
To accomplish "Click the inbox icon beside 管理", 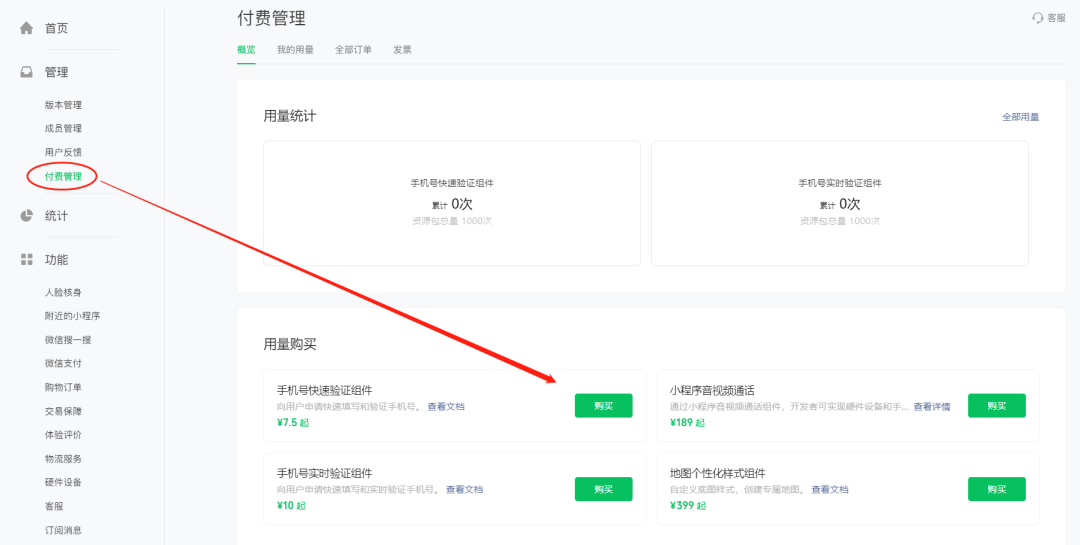I will (26, 72).
